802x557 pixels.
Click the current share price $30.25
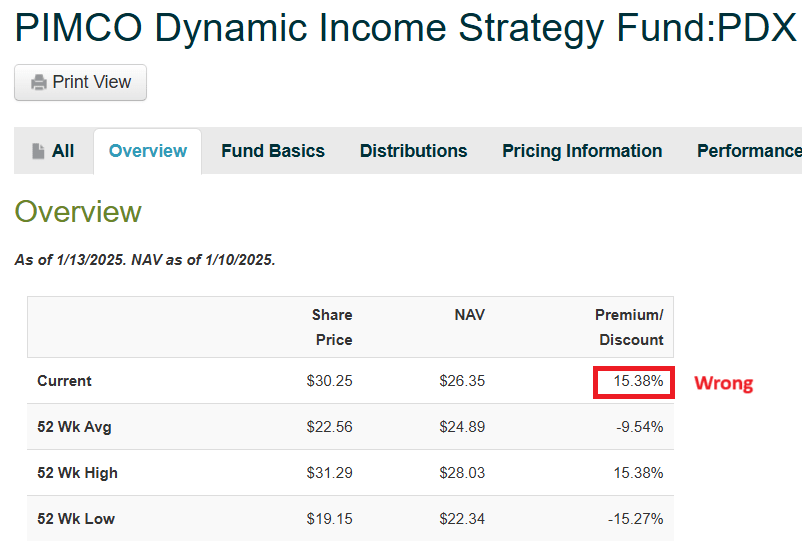click(330, 381)
